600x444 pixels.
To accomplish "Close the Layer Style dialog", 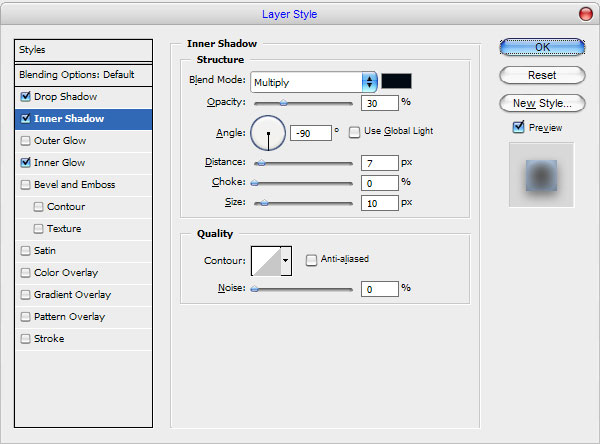I will tap(585, 14).
